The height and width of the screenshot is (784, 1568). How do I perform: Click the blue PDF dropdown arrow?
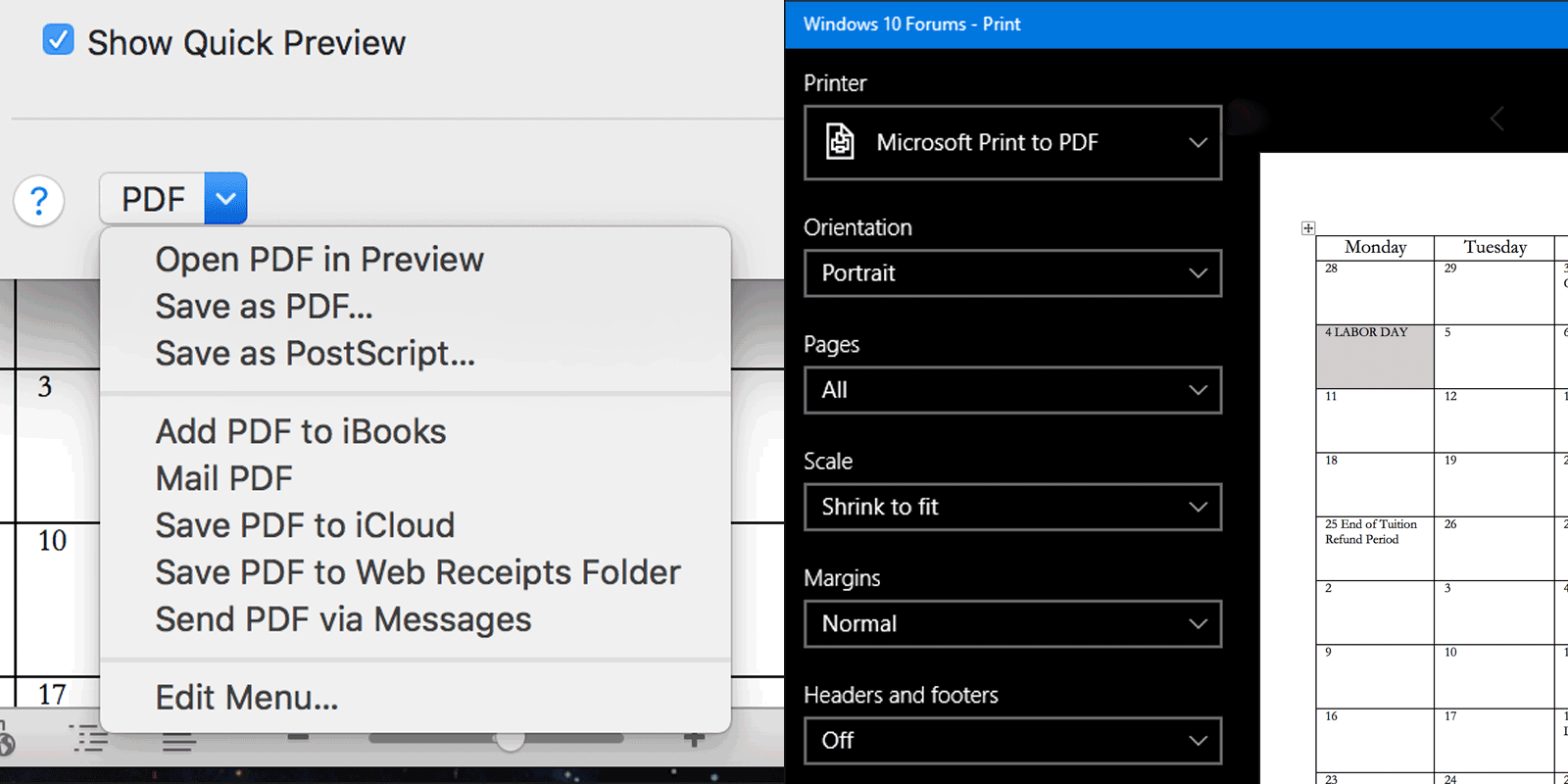pyautogui.click(x=225, y=199)
